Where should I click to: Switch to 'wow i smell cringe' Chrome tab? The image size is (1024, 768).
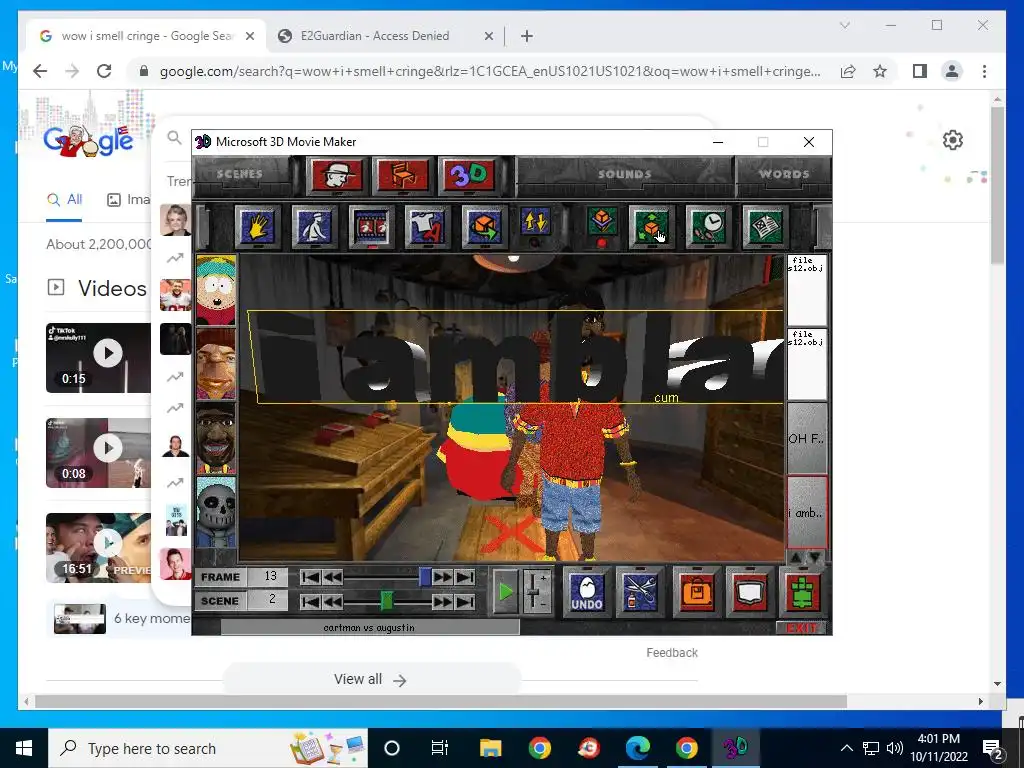pos(147,36)
